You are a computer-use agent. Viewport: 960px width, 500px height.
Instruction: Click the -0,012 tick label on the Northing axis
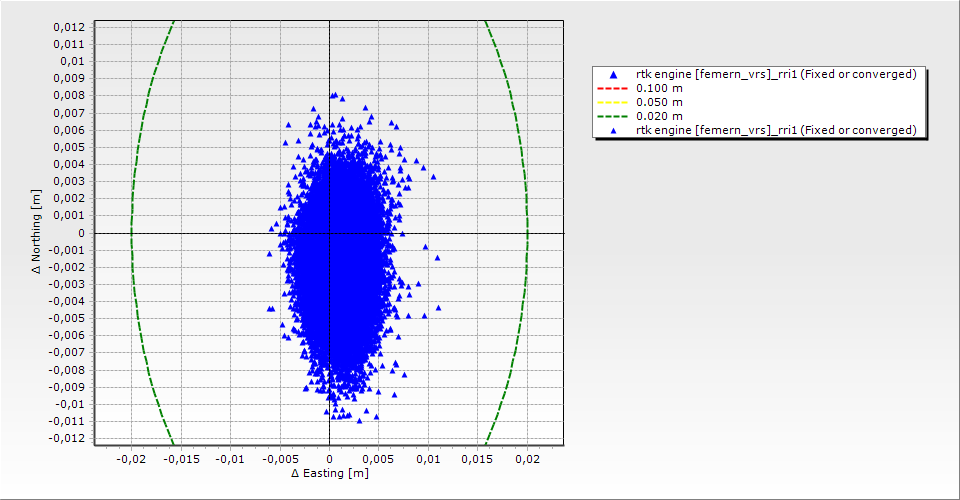[67, 438]
